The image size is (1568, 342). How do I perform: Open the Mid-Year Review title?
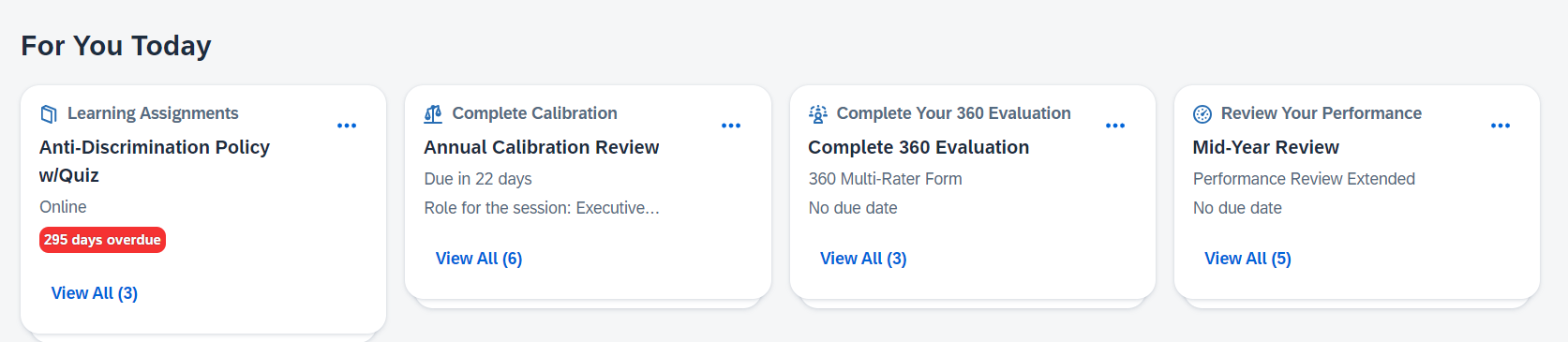[x=1265, y=147]
